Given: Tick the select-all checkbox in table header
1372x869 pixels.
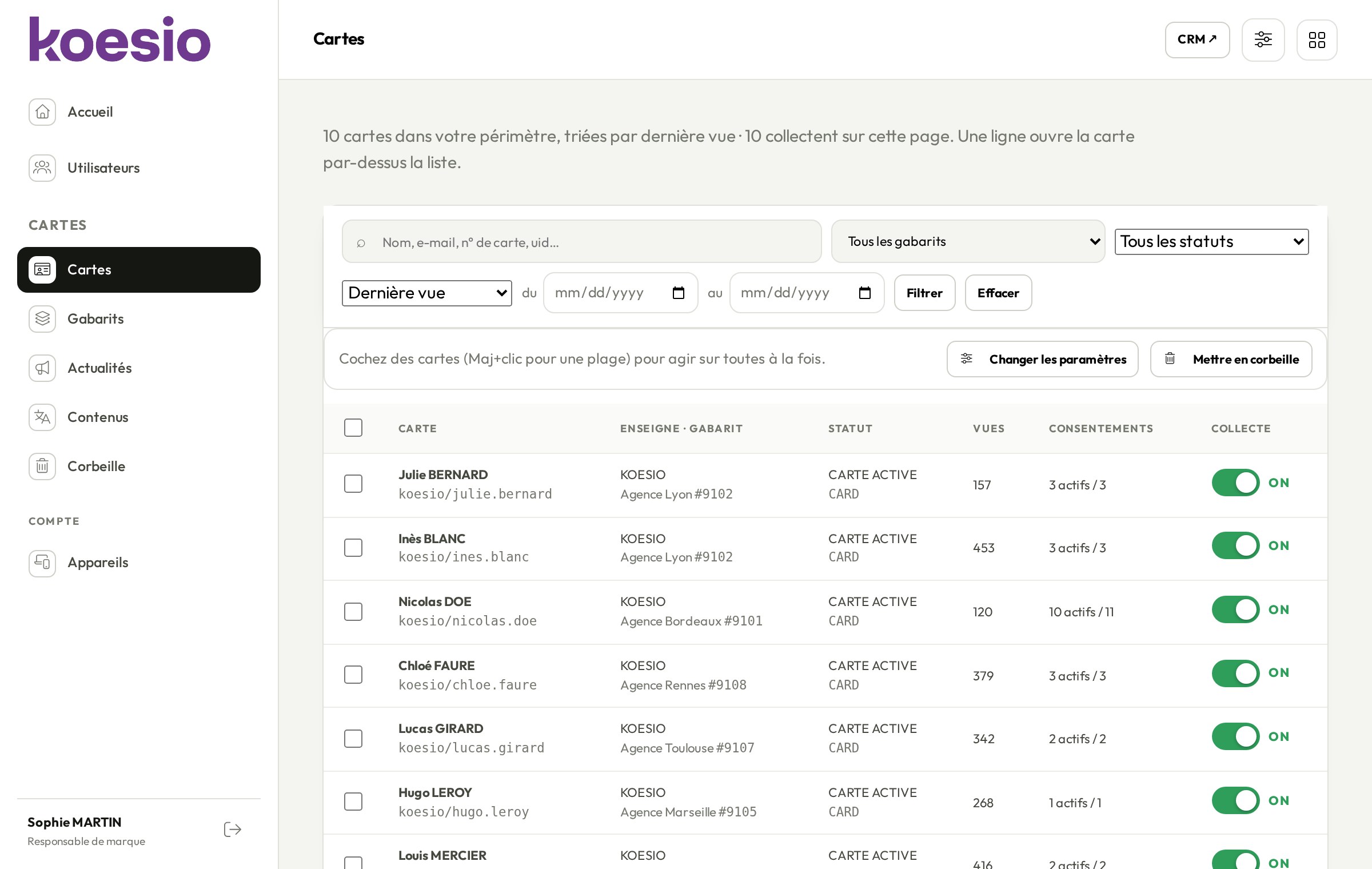Looking at the screenshot, I should click(x=353, y=428).
